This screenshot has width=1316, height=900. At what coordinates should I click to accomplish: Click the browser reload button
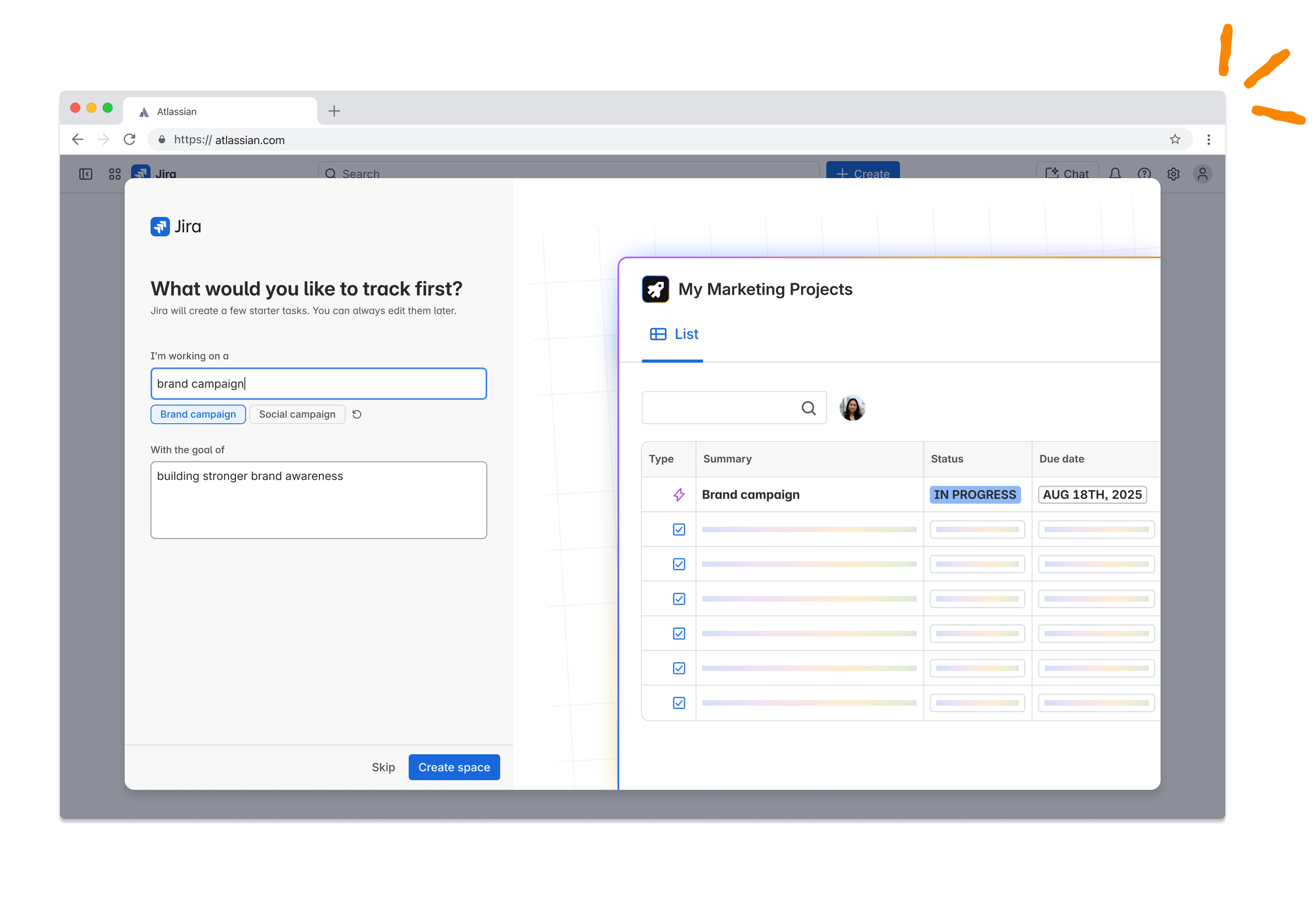point(129,139)
